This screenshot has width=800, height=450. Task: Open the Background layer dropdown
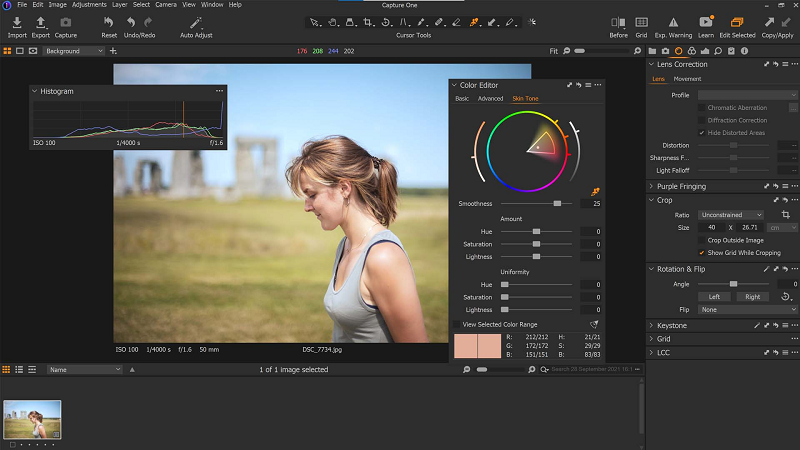coord(73,51)
